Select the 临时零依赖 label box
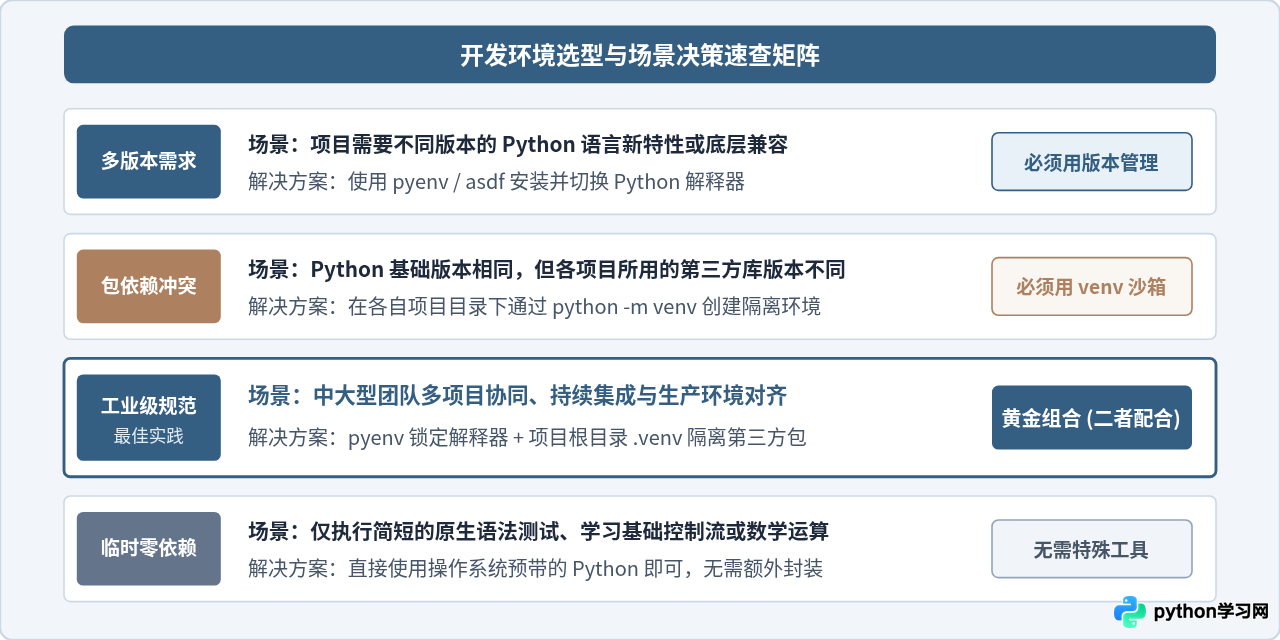The width and height of the screenshot is (1280, 640). [149, 549]
